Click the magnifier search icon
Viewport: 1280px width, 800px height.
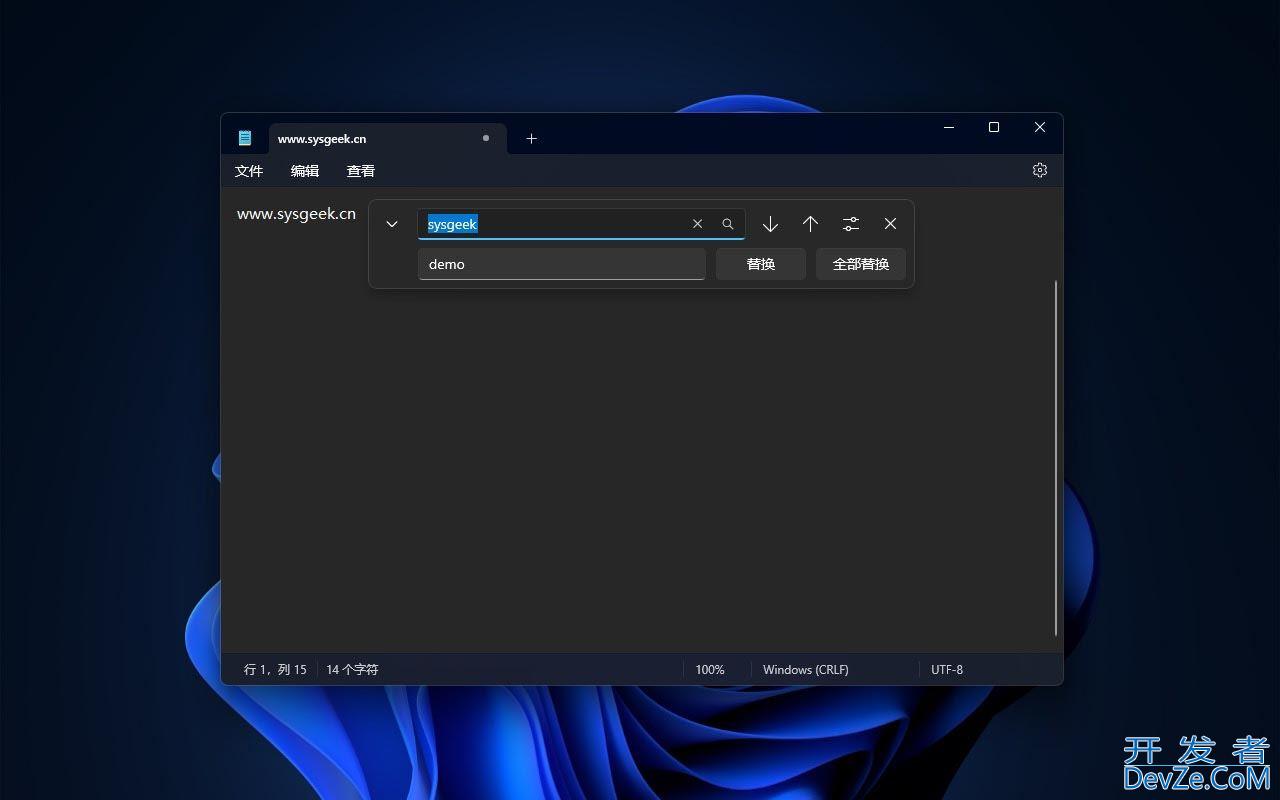tap(728, 224)
